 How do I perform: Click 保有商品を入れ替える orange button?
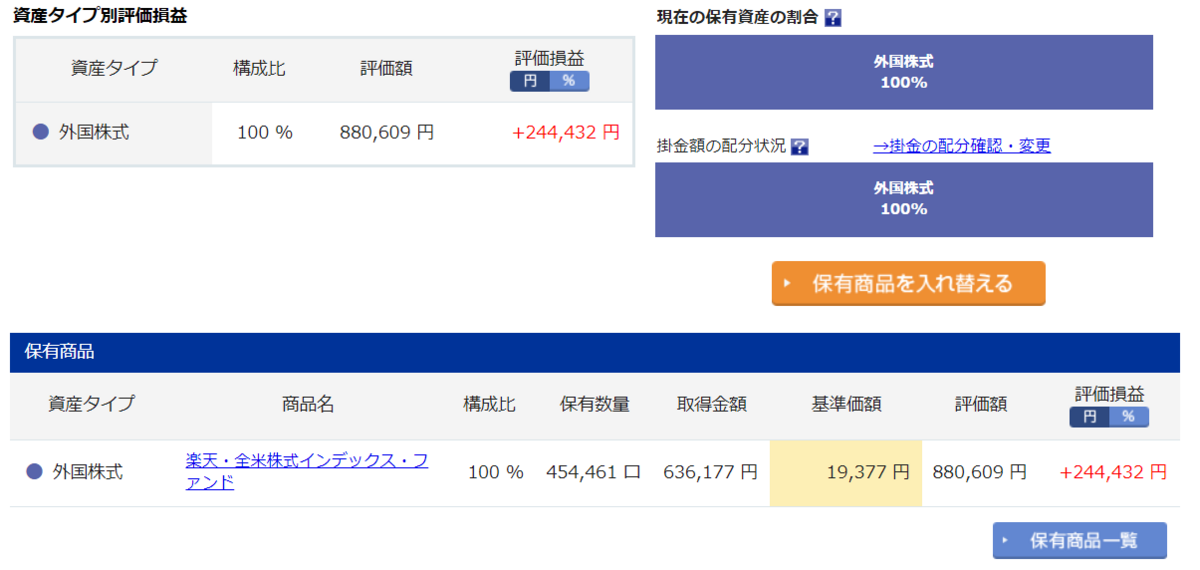908,283
